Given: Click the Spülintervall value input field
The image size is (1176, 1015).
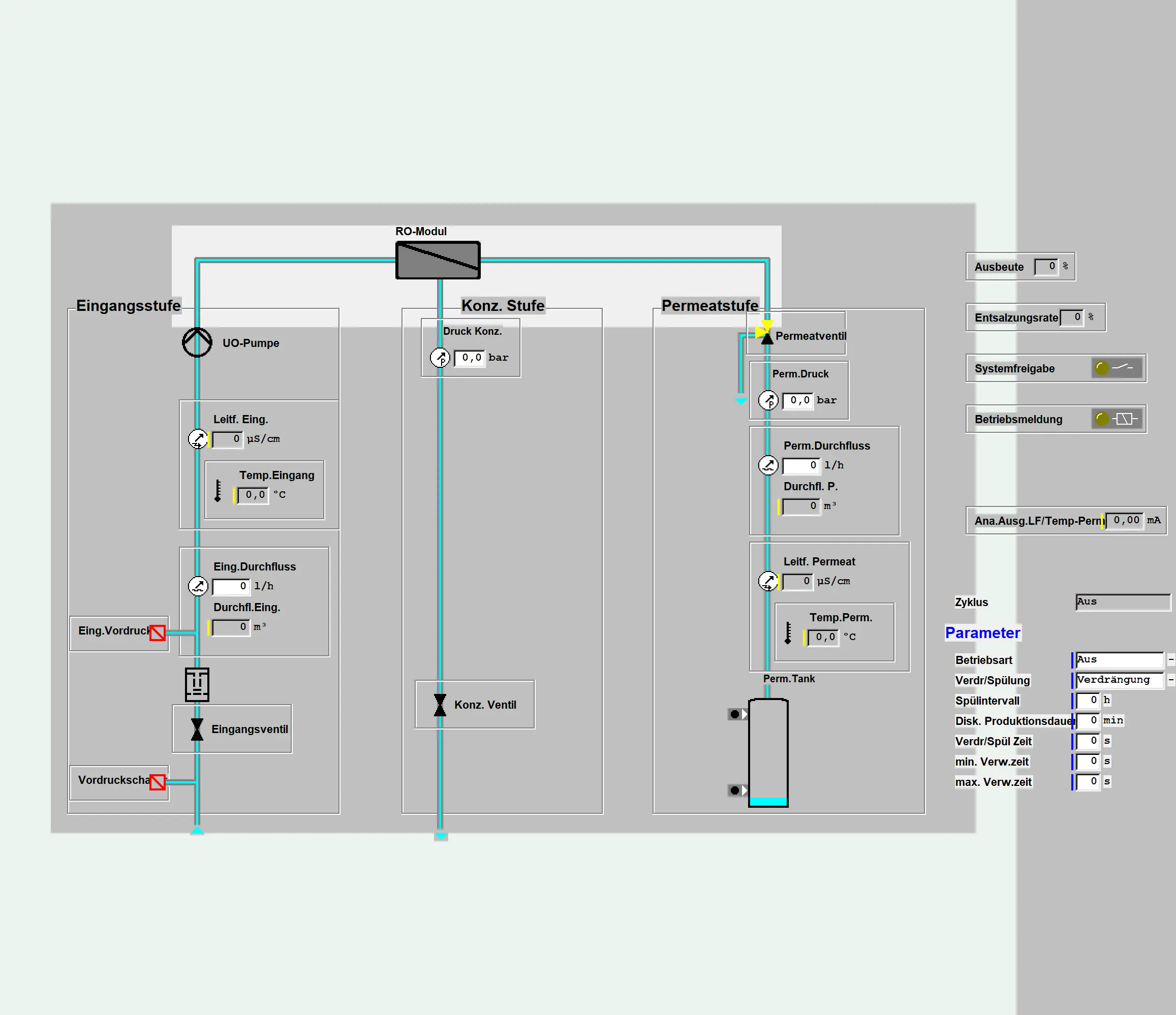Looking at the screenshot, I should point(1088,700).
